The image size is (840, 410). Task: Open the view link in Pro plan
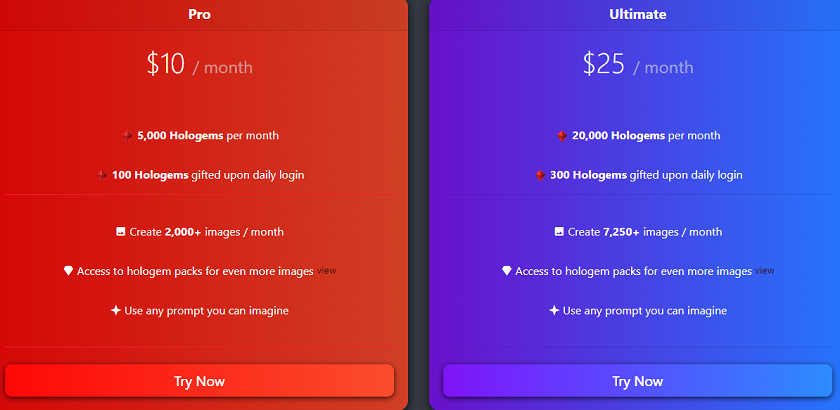point(326,271)
